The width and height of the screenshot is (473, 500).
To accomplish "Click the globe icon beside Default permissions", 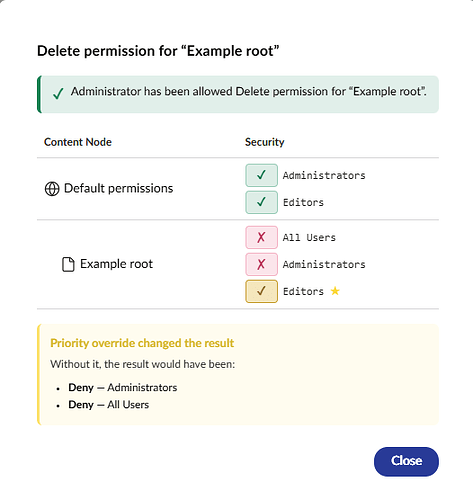I will pyautogui.click(x=52, y=189).
